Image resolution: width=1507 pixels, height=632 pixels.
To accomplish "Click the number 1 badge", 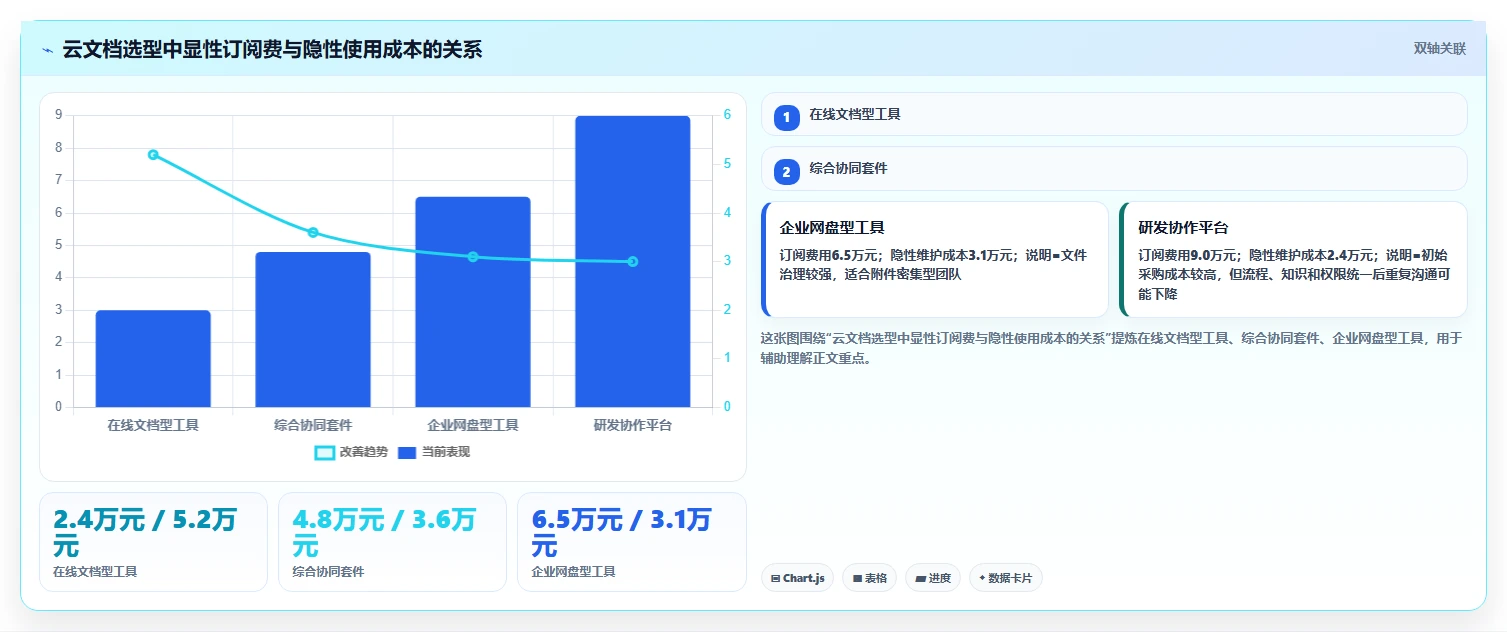I will click(786, 118).
